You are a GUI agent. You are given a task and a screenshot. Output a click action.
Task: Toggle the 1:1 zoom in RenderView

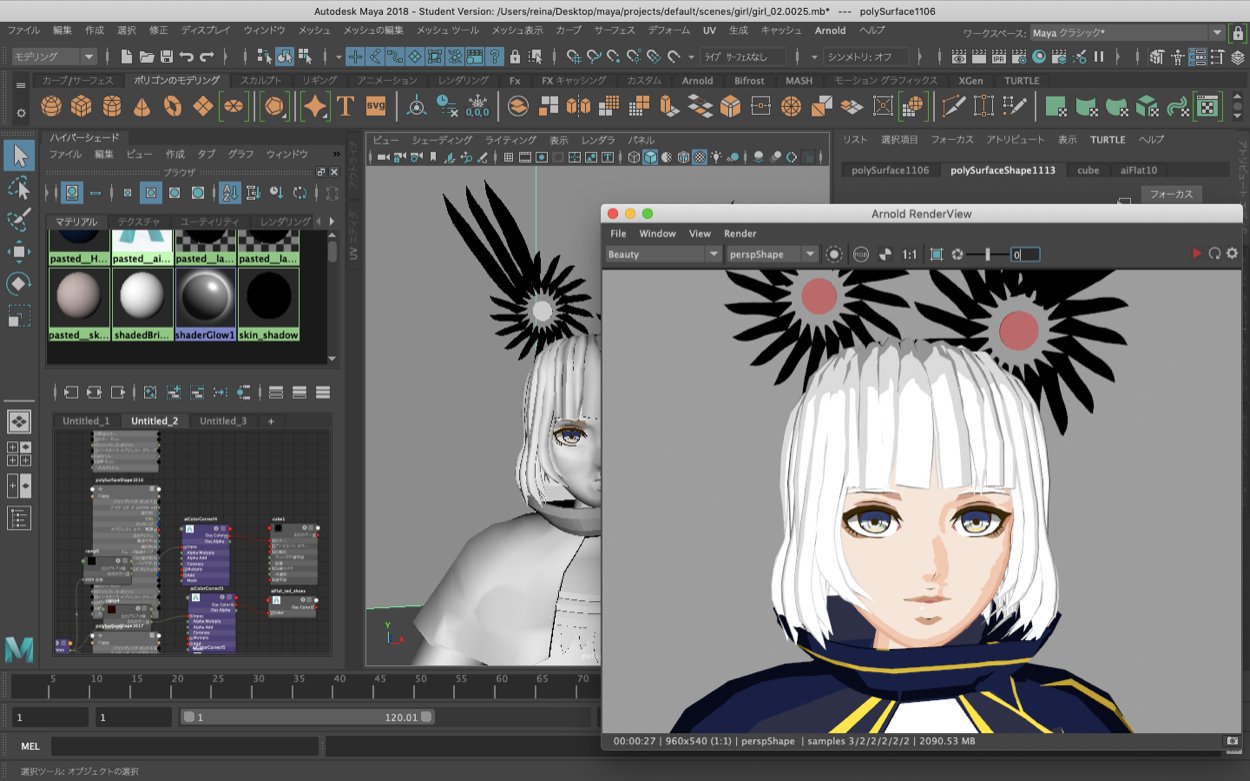[x=909, y=255]
